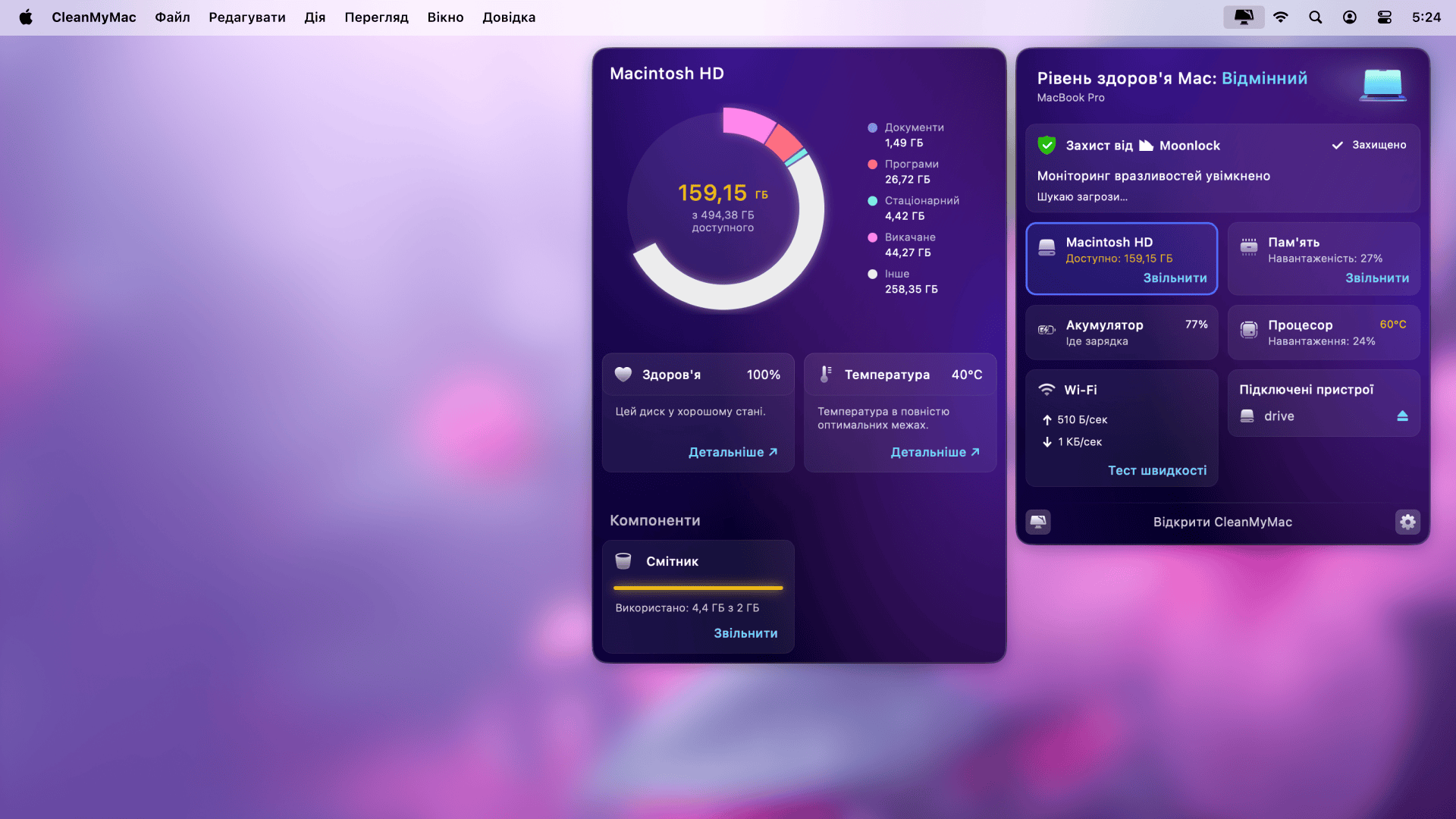The image size is (1456, 819).
Task: Click the red Програми legend dot
Action: (872, 164)
